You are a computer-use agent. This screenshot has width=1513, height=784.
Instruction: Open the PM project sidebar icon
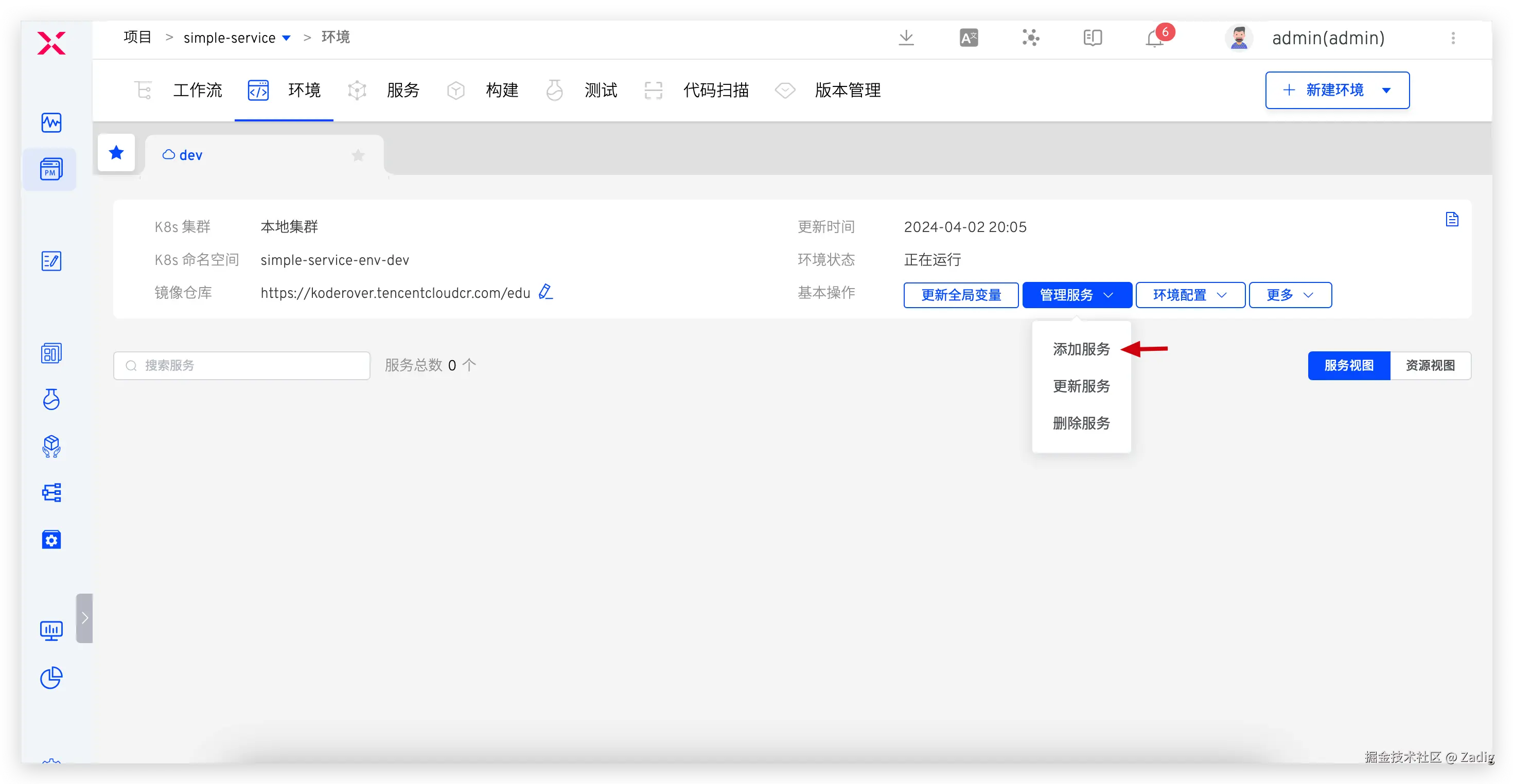click(51, 170)
